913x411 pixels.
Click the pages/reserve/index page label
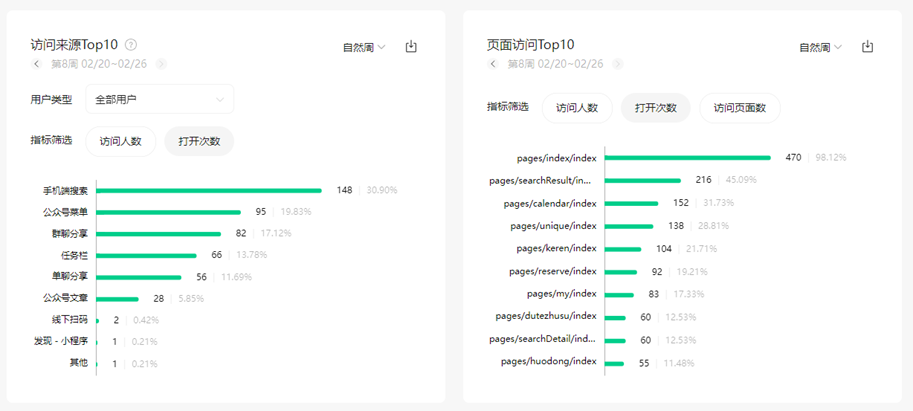tap(553, 271)
